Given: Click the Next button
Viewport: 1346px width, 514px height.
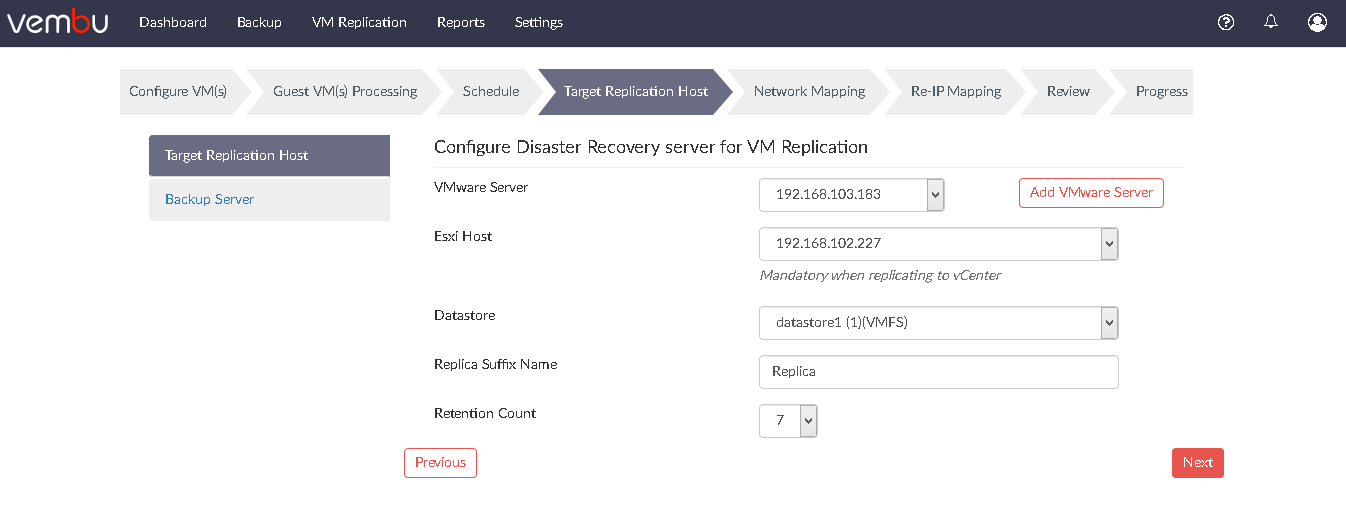Looking at the screenshot, I should point(1197,463).
